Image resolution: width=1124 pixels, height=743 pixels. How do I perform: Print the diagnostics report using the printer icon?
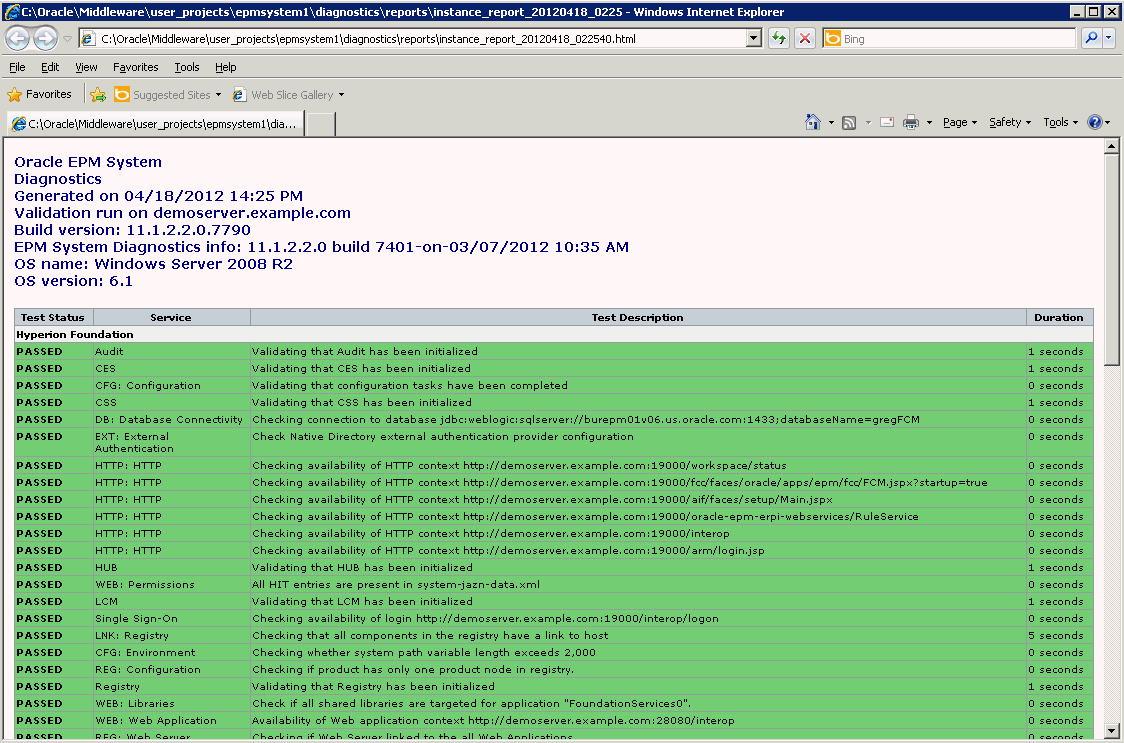[x=909, y=121]
